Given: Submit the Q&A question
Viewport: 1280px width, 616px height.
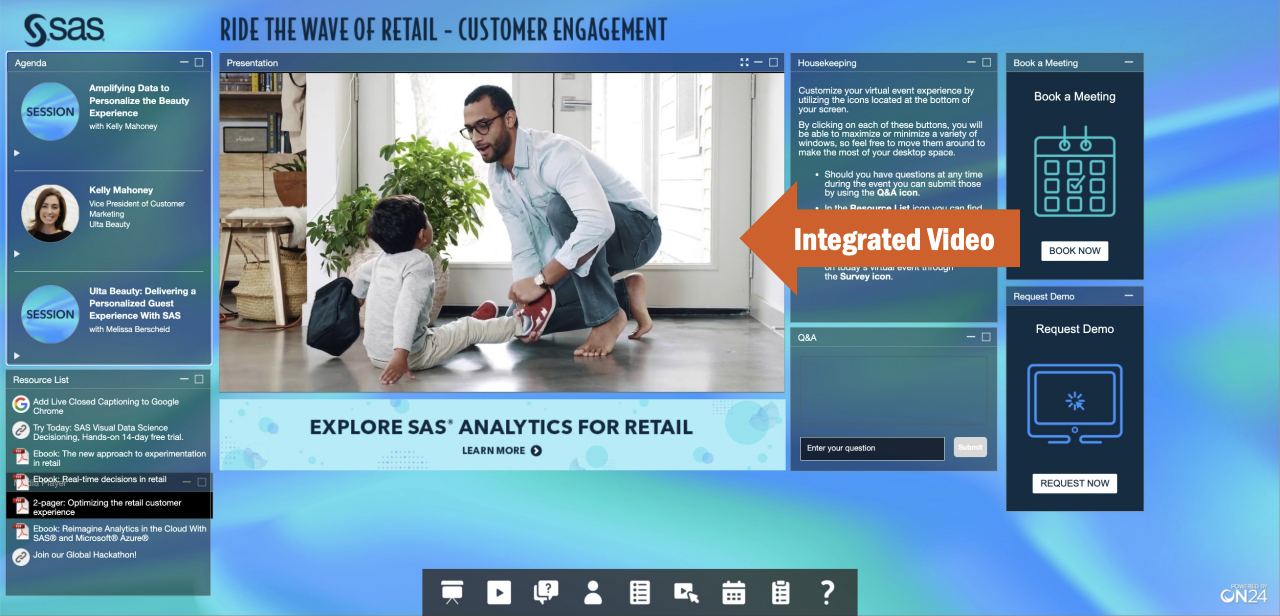Looking at the screenshot, I should pos(970,448).
